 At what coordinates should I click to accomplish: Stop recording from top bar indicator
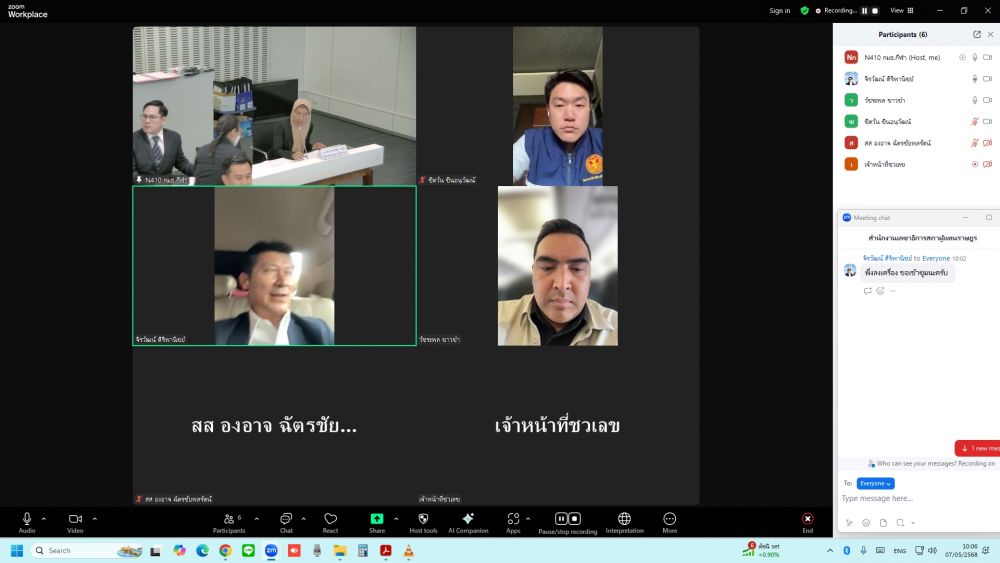(875, 10)
